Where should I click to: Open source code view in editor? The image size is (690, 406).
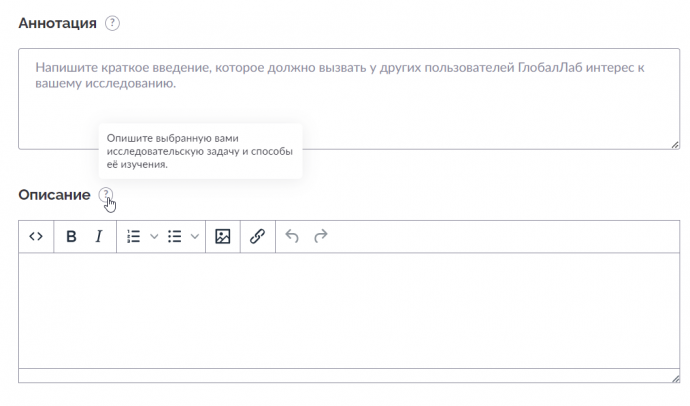pos(36,237)
